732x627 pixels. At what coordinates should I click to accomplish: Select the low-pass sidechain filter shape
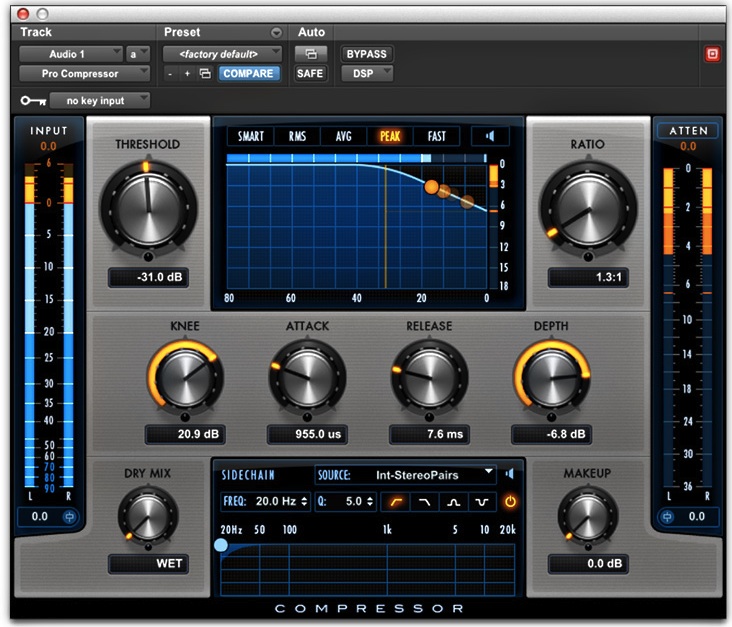click(424, 502)
